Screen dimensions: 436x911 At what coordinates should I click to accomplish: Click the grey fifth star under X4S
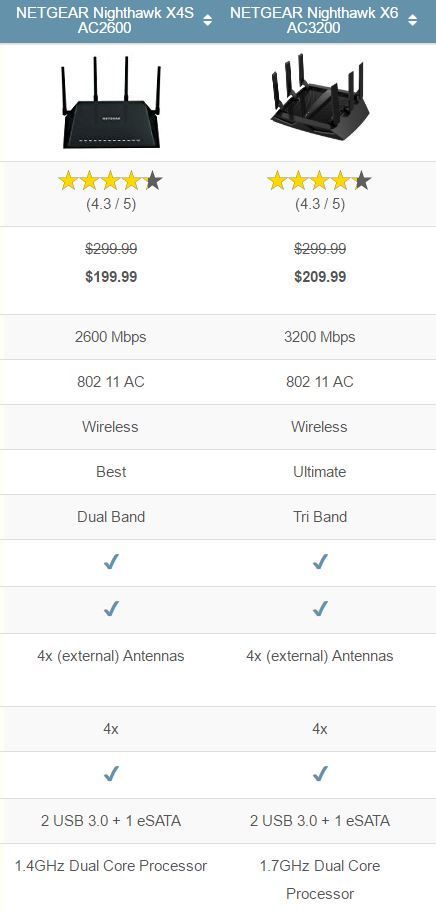pos(153,181)
